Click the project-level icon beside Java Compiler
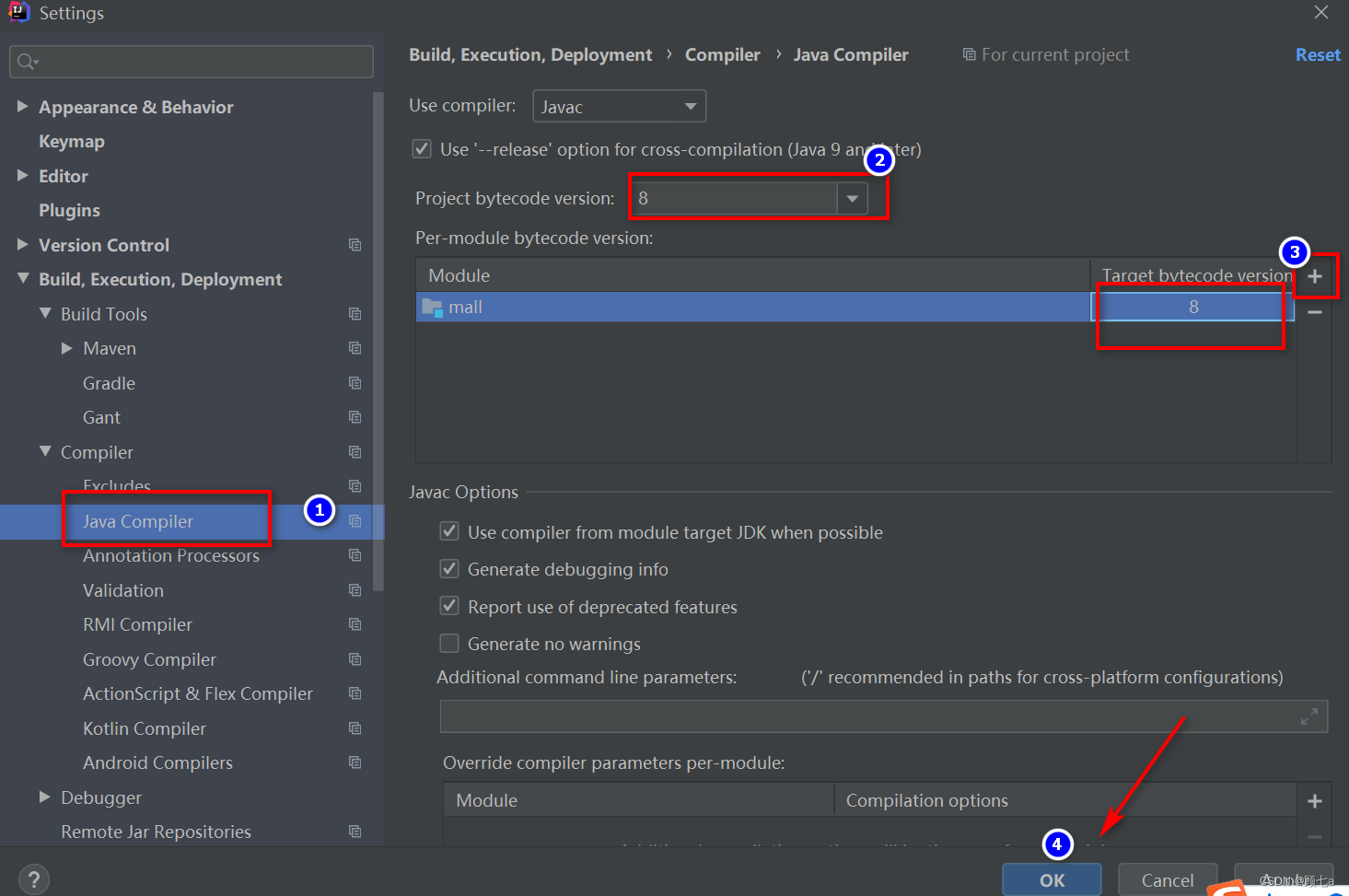The image size is (1349, 896). click(355, 521)
